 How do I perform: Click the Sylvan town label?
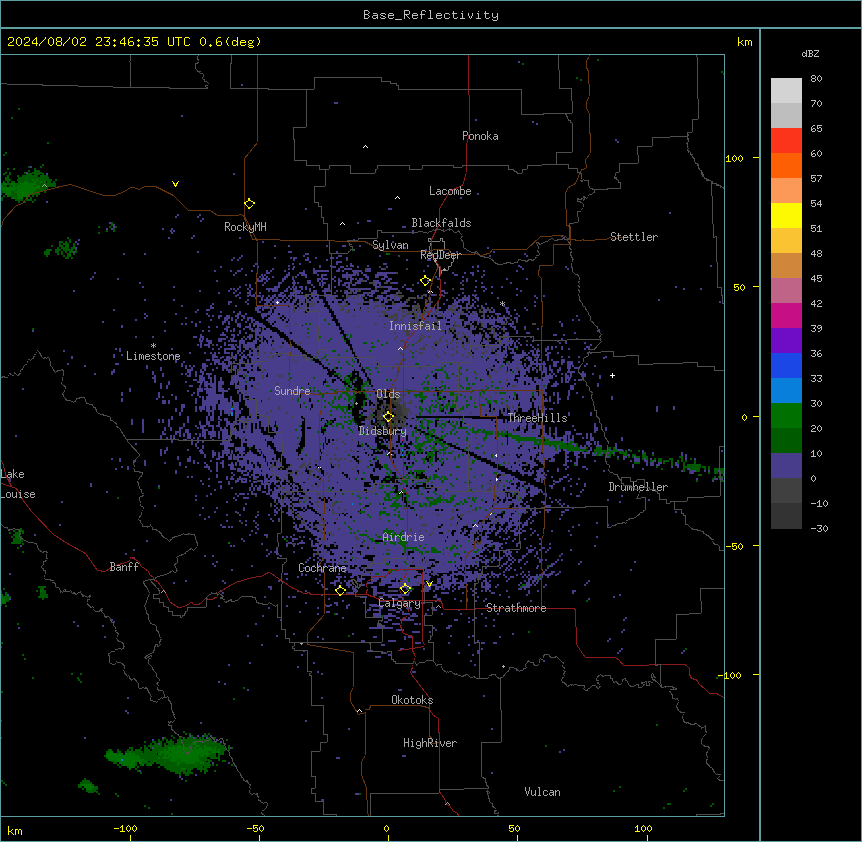point(390,245)
